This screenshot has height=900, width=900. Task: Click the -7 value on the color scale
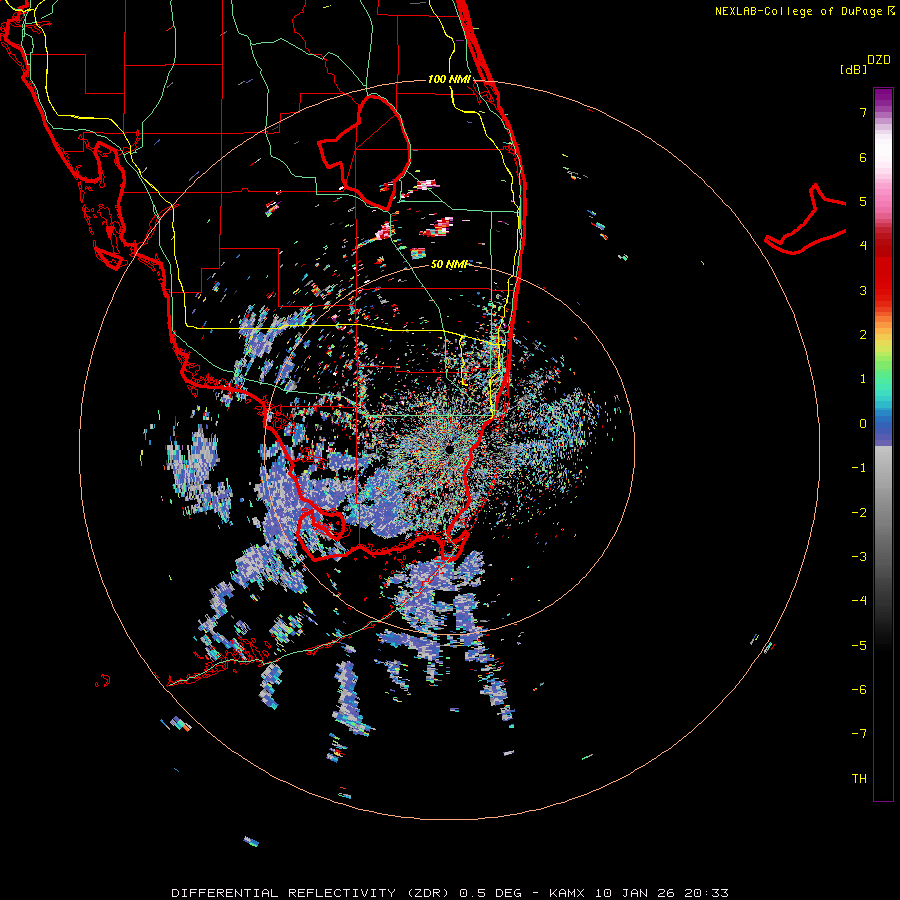click(859, 734)
